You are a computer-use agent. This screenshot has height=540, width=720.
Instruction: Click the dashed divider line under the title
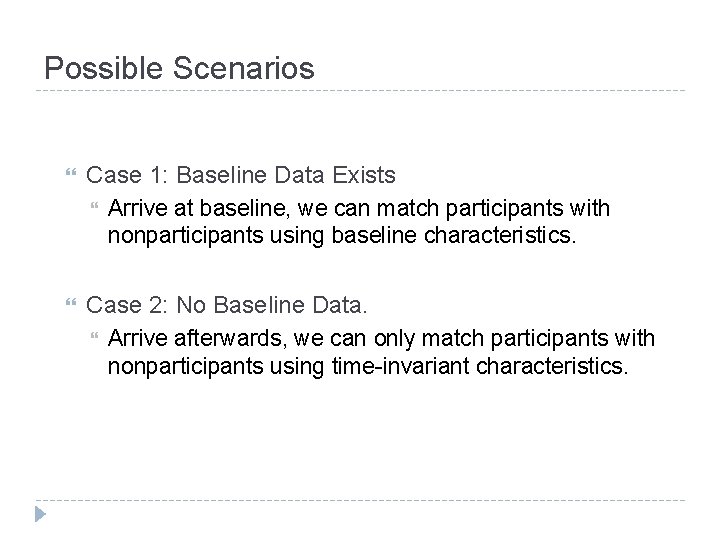click(x=360, y=91)
